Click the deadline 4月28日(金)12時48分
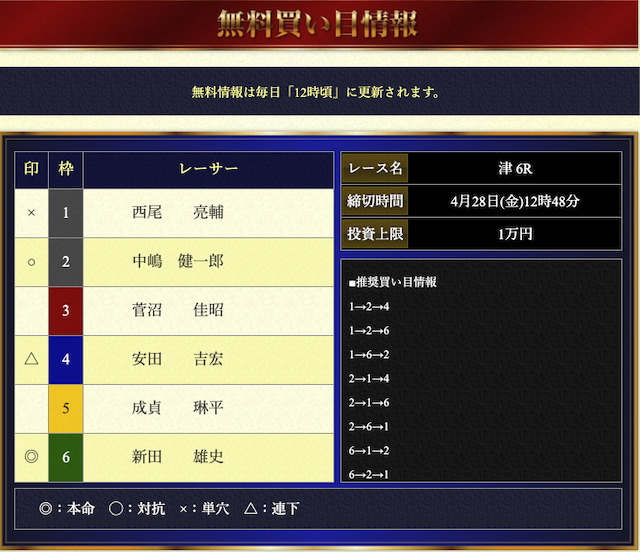The height and width of the screenshot is (552, 640). [515, 201]
